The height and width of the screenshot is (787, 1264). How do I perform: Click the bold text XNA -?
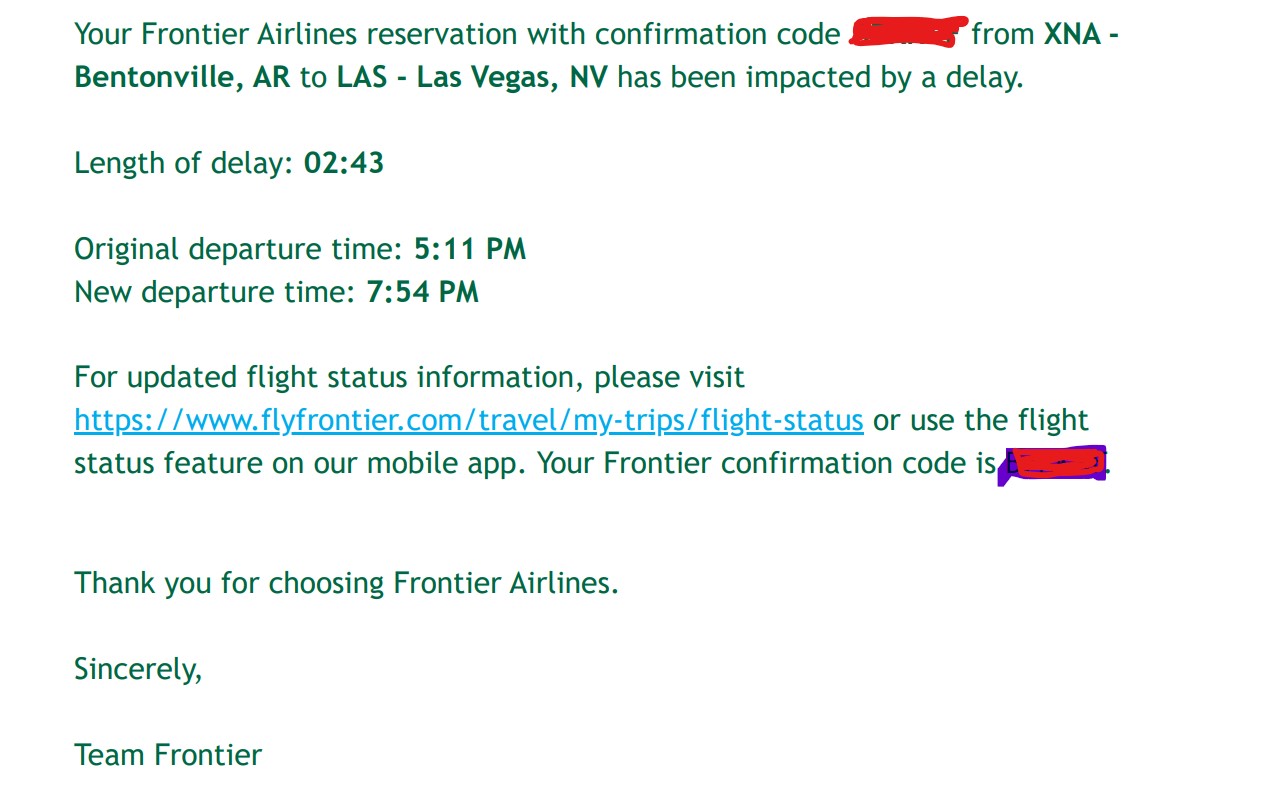point(1082,34)
